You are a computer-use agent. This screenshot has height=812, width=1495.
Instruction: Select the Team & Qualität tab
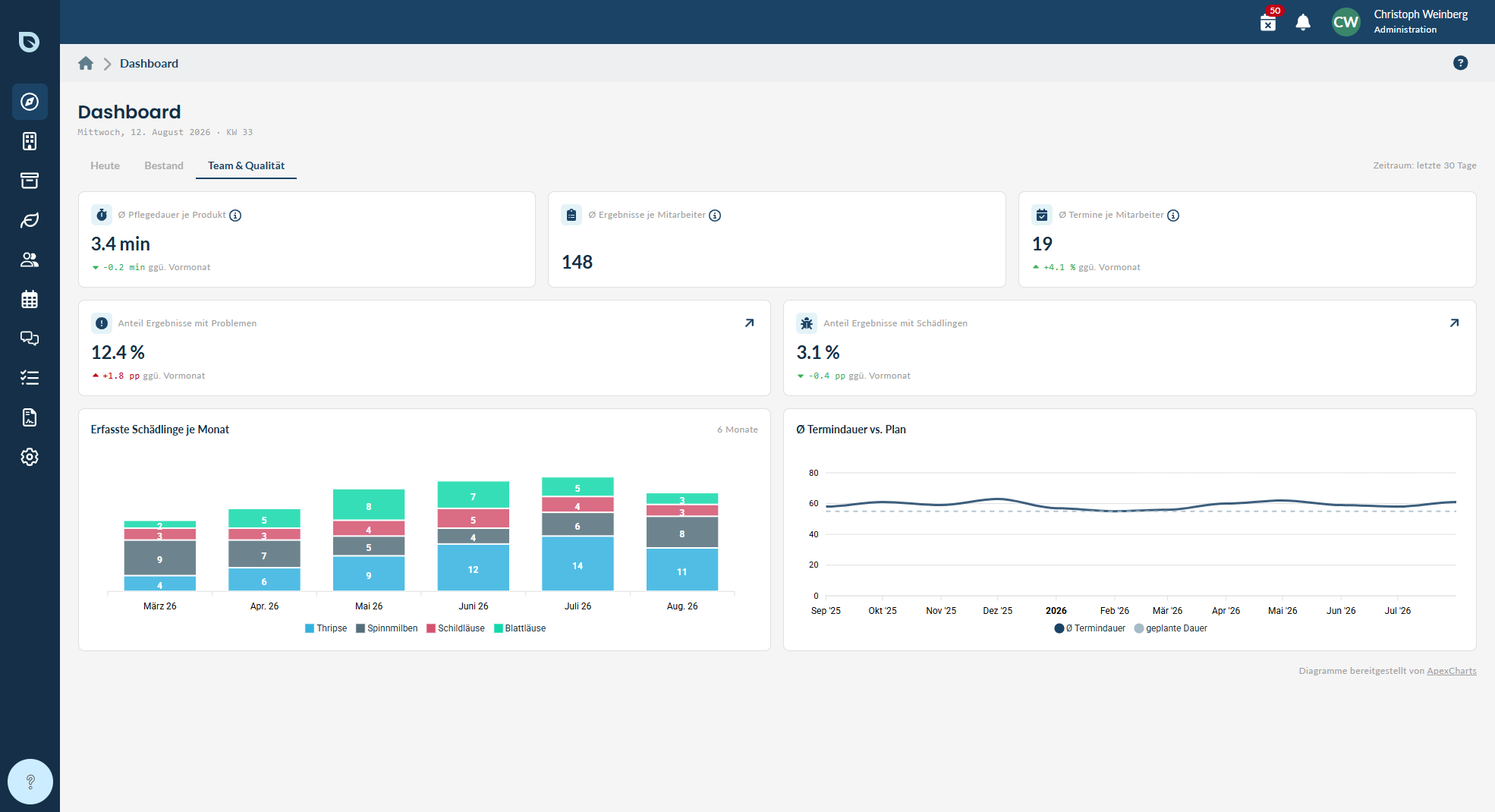click(x=246, y=165)
